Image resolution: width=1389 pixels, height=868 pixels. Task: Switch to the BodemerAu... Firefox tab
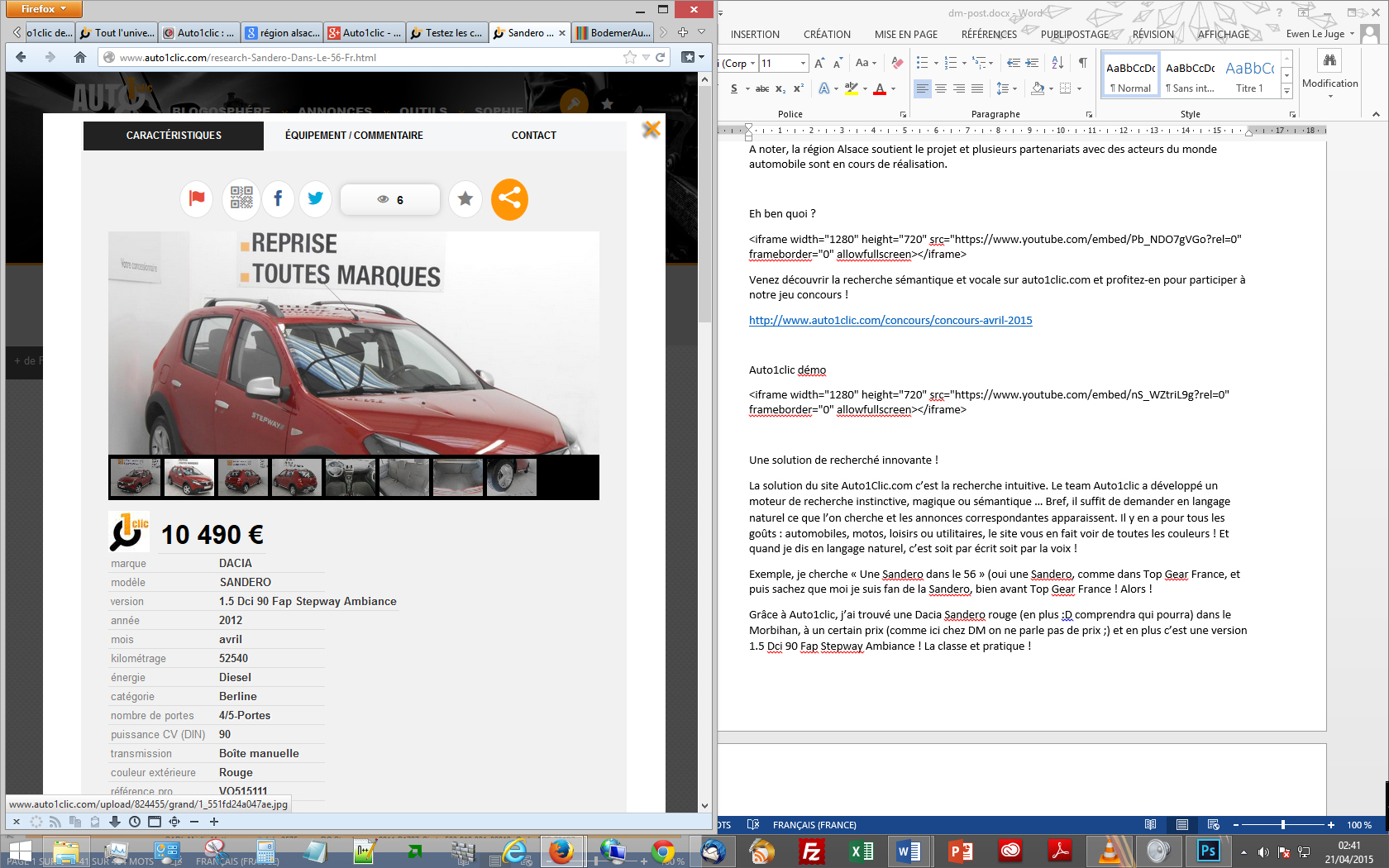tap(612, 33)
